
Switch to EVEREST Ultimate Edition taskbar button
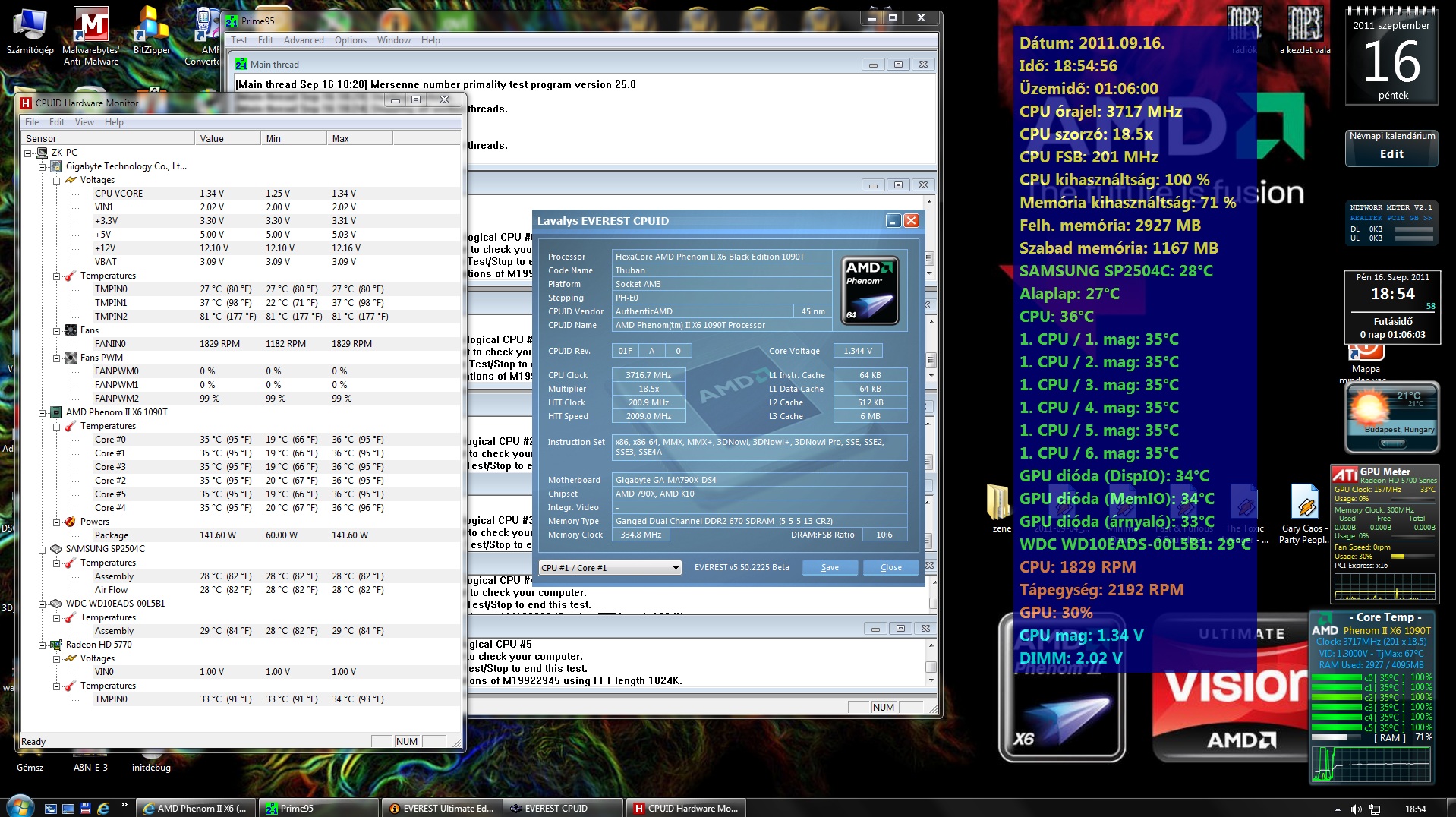(x=441, y=809)
